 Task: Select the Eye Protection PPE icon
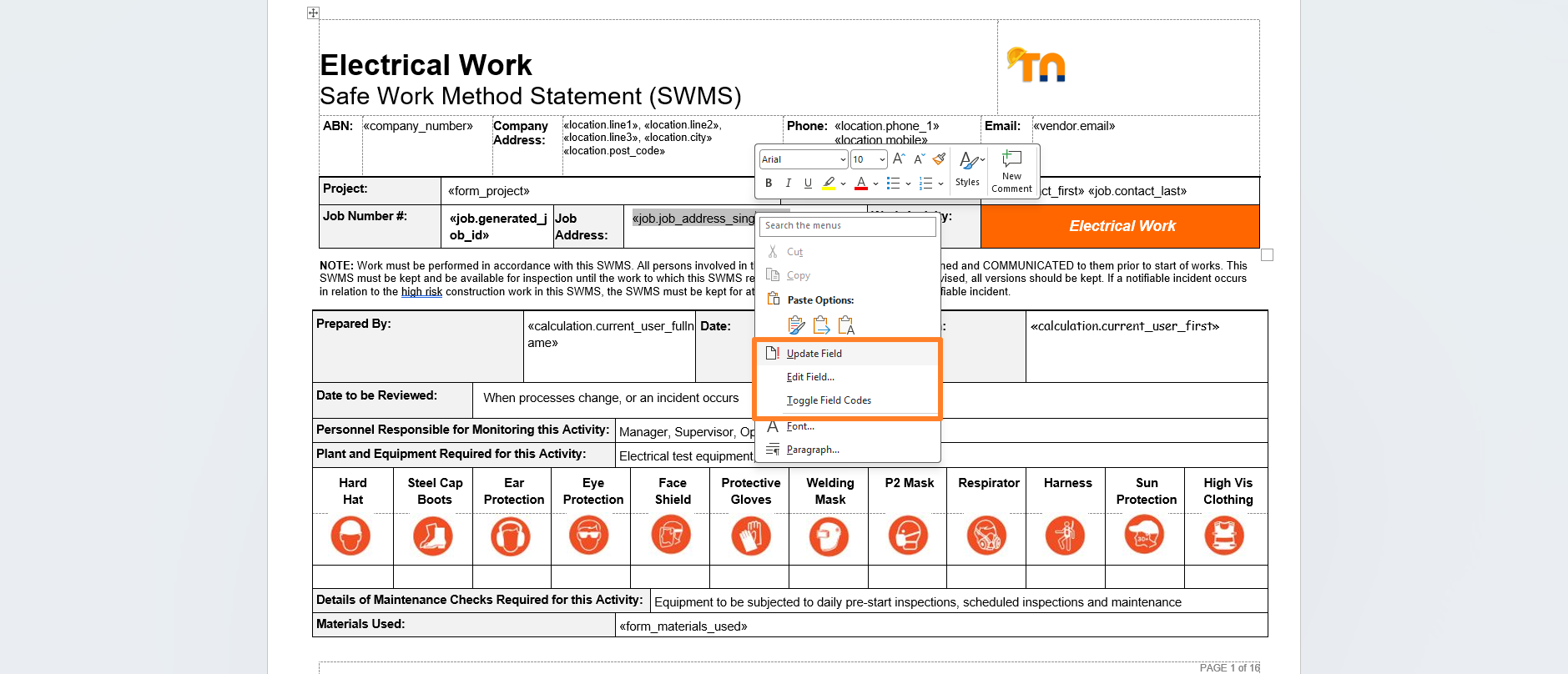tap(589, 536)
